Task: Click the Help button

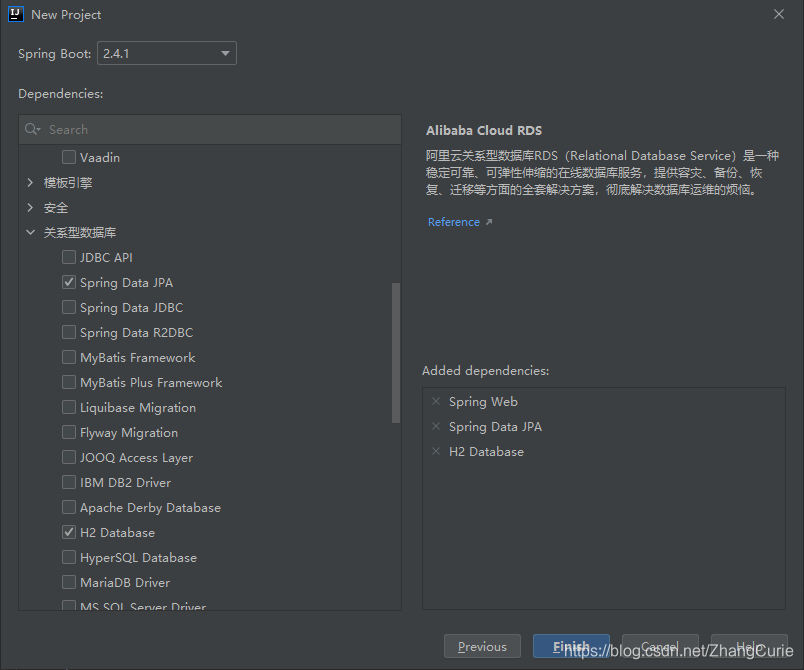Action: pyautogui.click(x=749, y=646)
